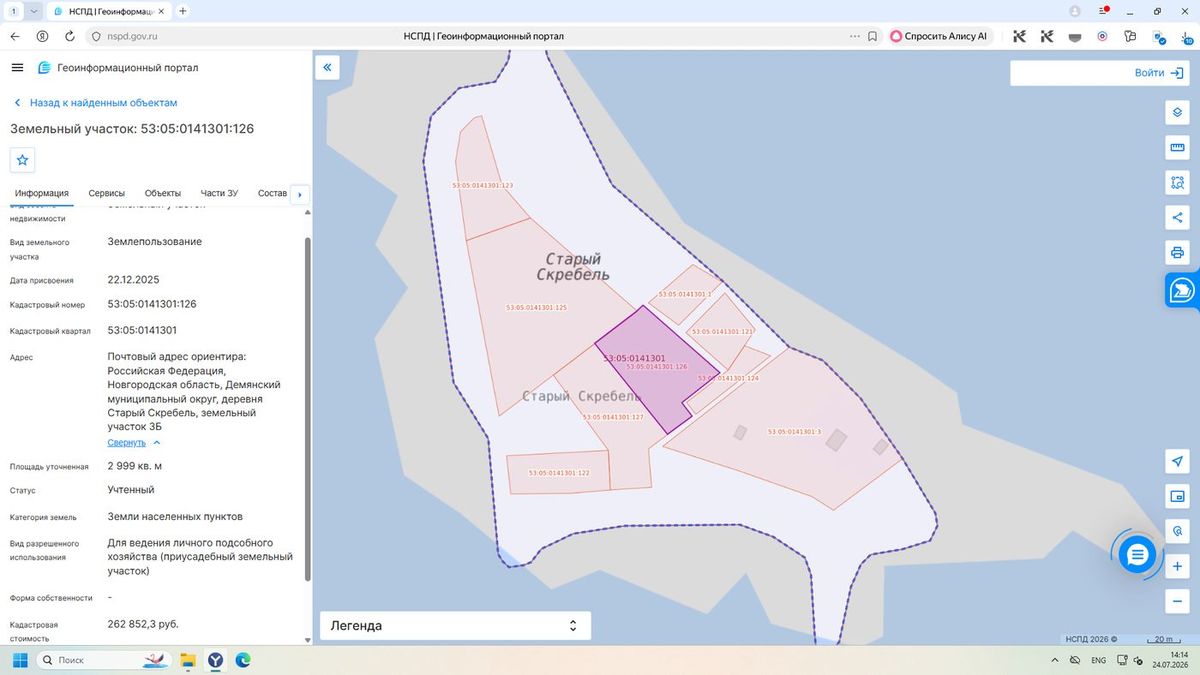The height and width of the screenshot is (675, 1200).
Task: Open browser page actions three-dots menu
Action: pos(854,36)
